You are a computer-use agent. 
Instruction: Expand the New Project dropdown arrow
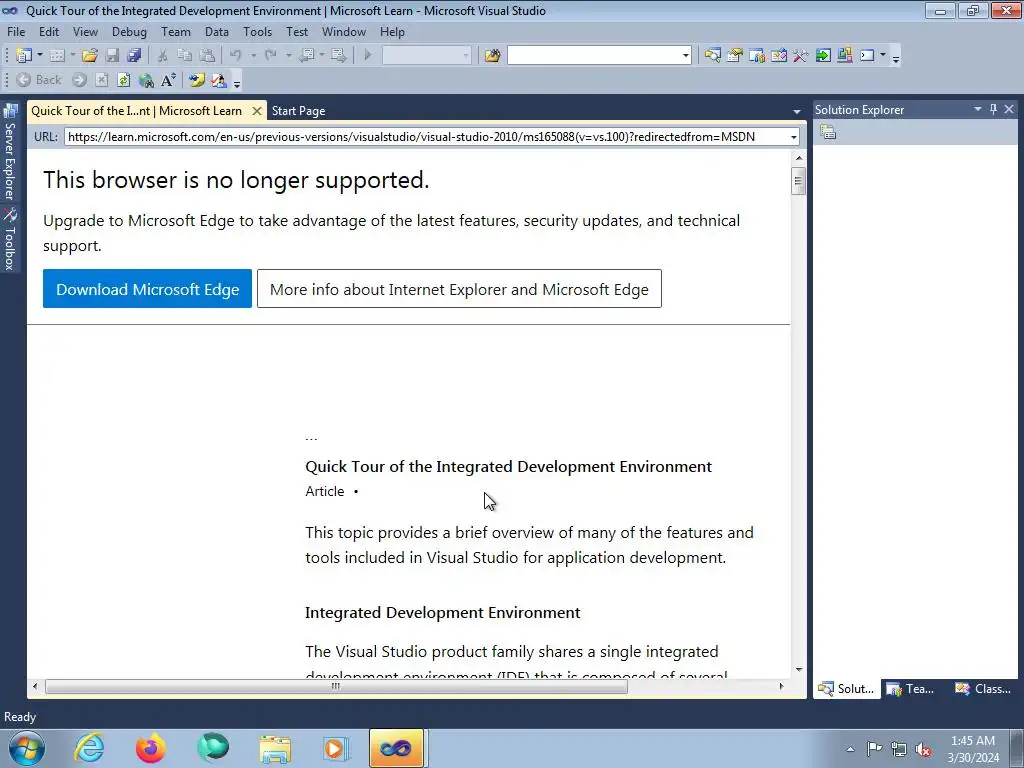point(40,56)
